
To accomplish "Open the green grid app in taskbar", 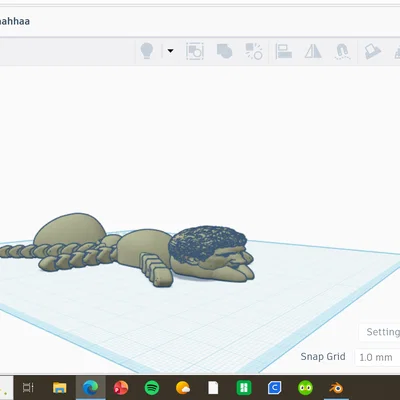I will click(x=244, y=388).
